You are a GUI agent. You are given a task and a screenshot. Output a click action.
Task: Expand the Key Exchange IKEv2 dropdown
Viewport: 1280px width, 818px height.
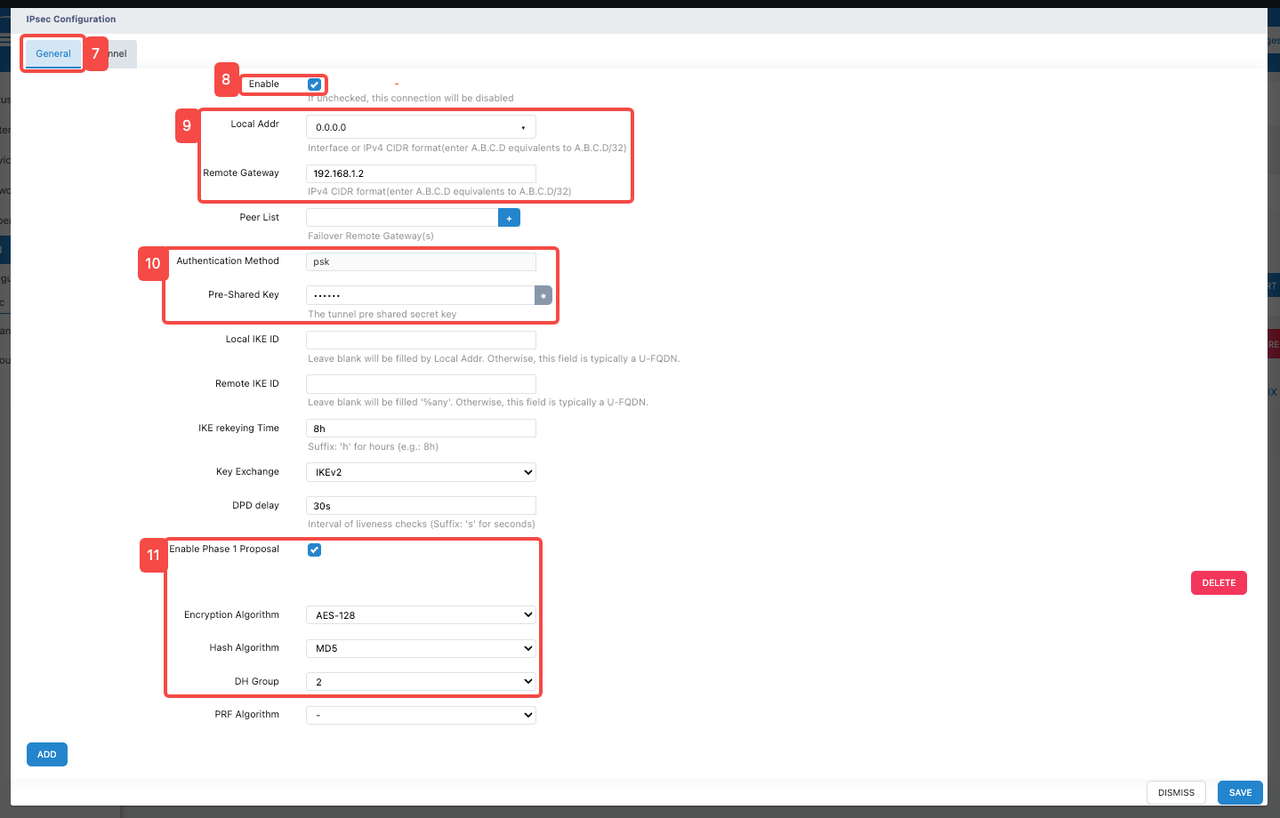pos(420,472)
